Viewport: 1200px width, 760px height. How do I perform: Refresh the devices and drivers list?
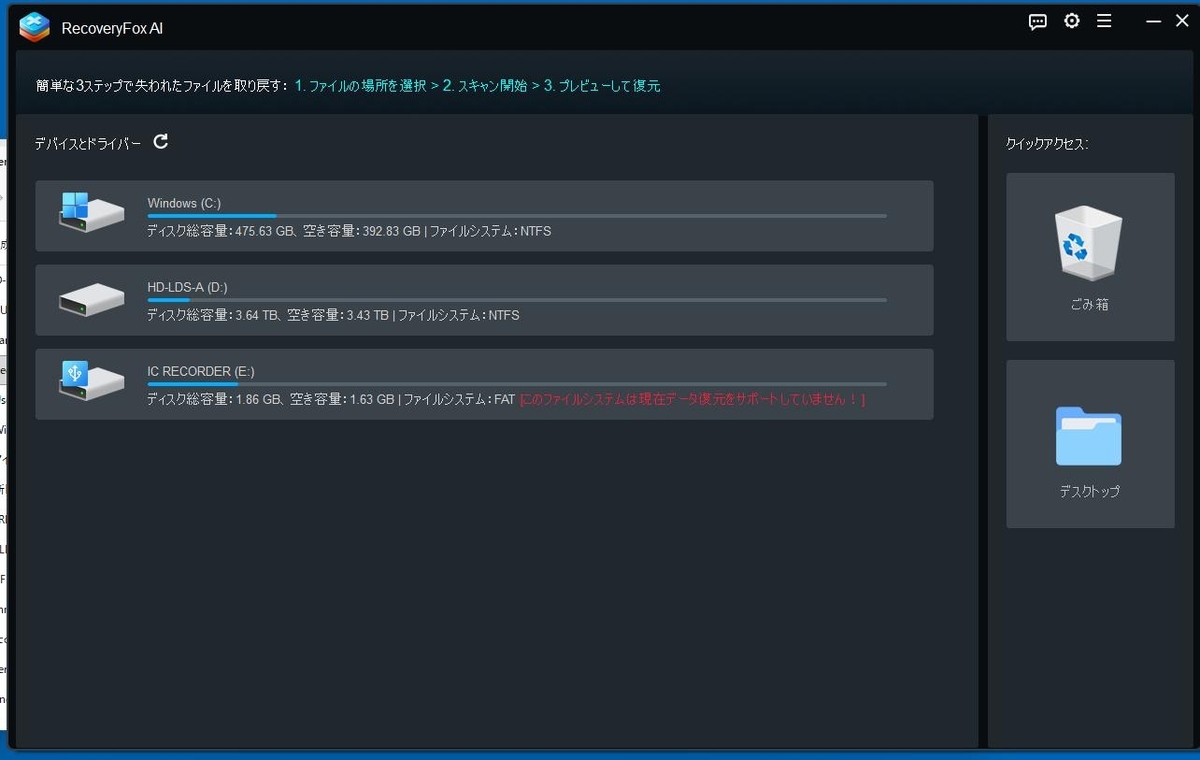pyautogui.click(x=161, y=142)
